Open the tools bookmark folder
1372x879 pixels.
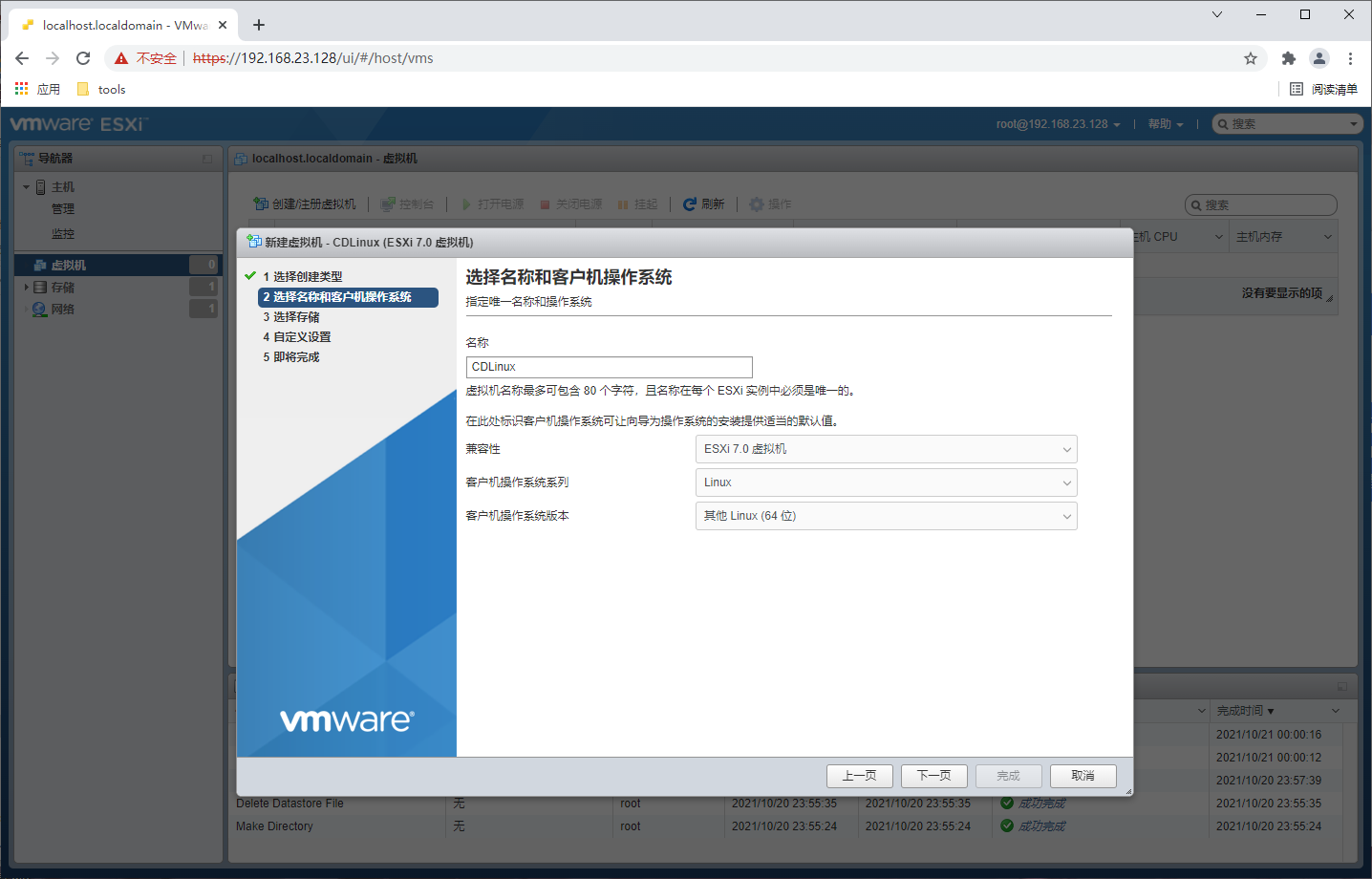pos(101,89)
